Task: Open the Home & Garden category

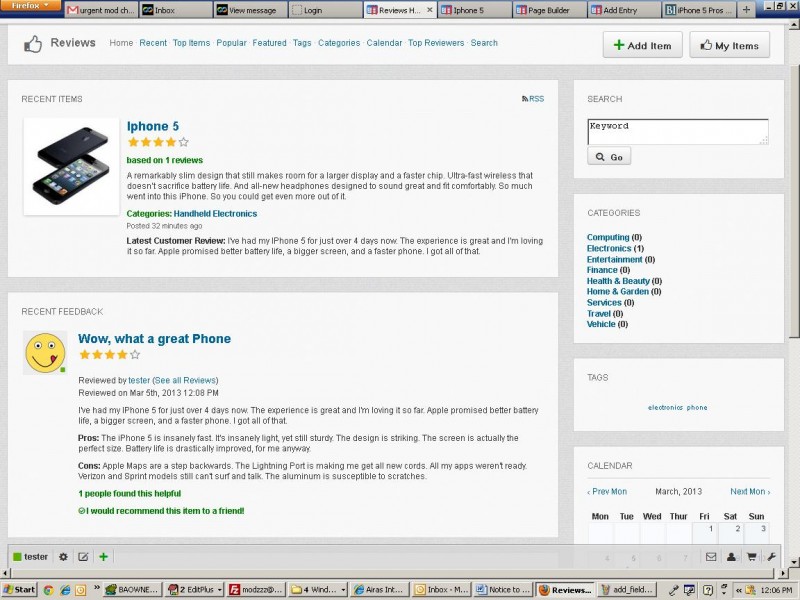Action: click(x=617, y=291)
